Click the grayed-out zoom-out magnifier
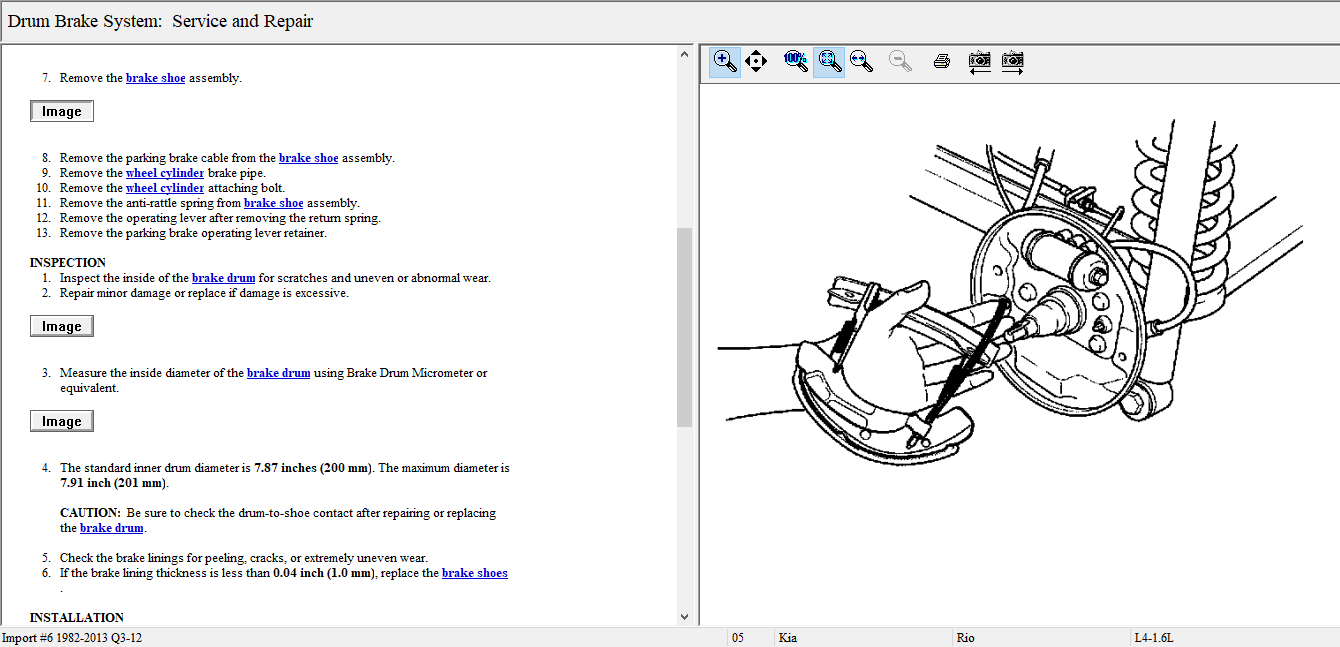Screen dimensions: 1340x647 pyautogui.click(x=901, y=61)
